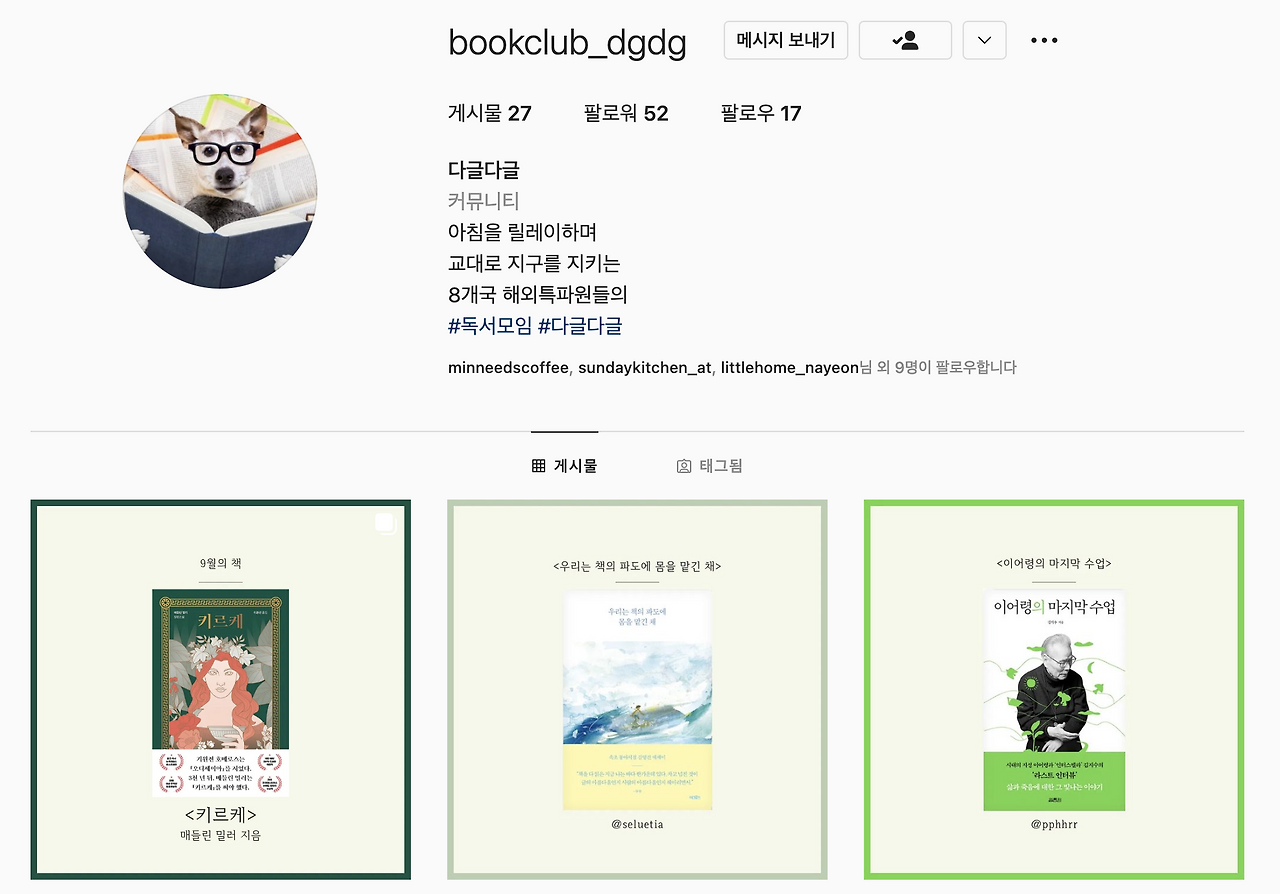The image size is (1280, 894).
Task: Open littlehome_nayeon follower profile link
Action: coord(790,368)
